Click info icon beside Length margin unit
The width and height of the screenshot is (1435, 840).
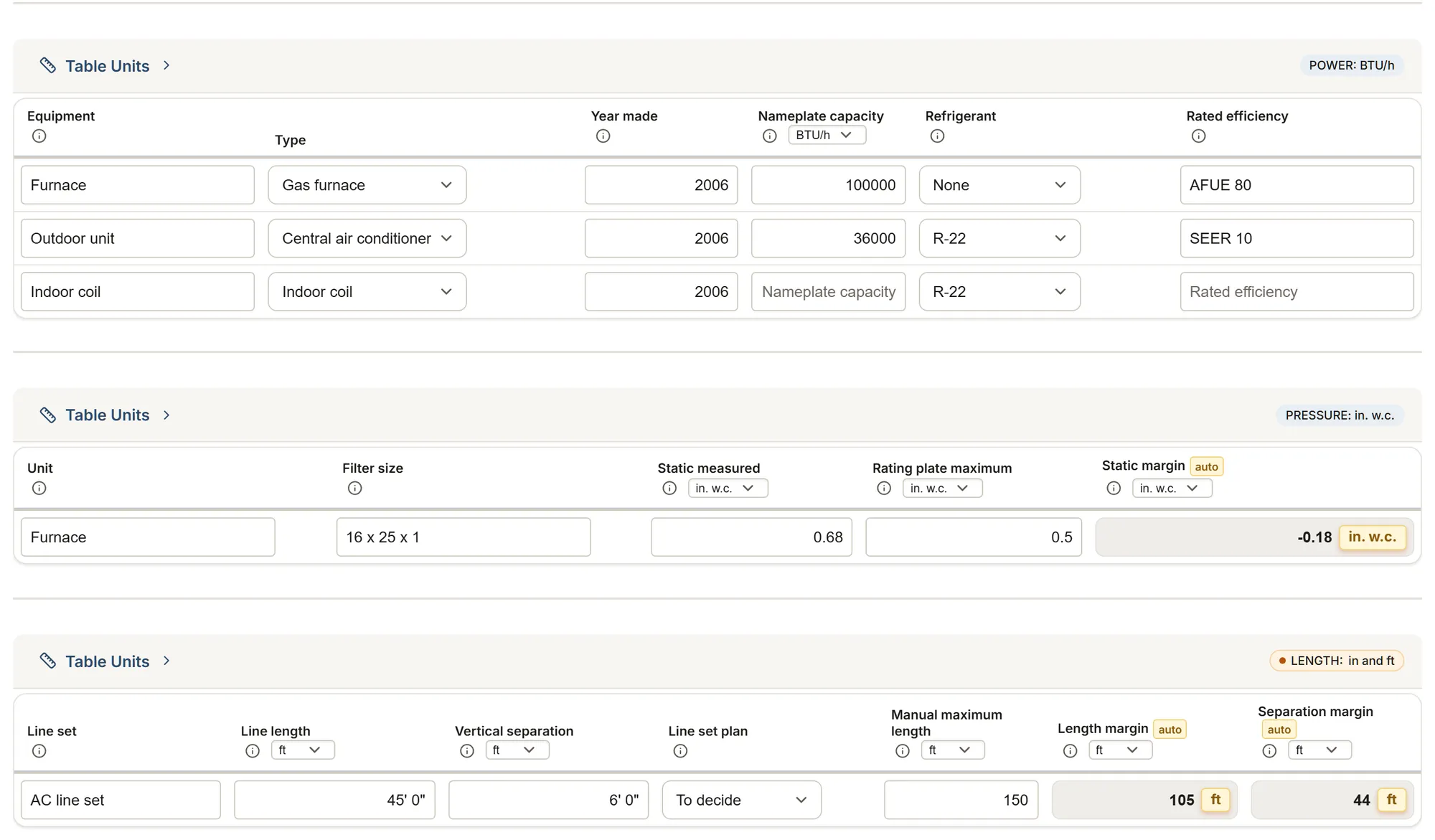[1071, 750]
